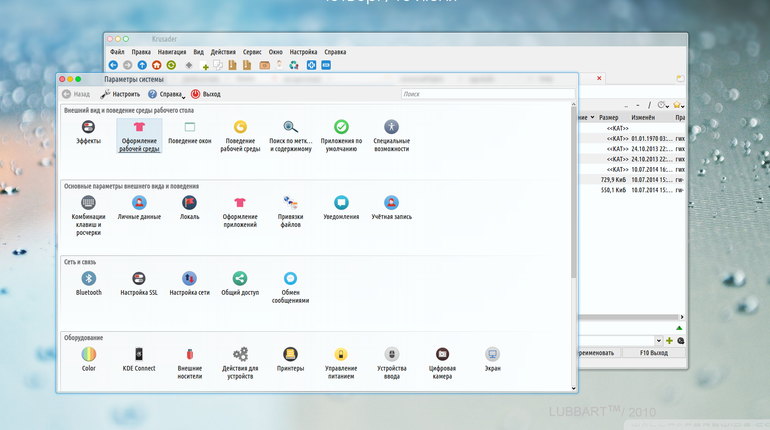Open the Экран display module
770x430 pixels.
pyautogui.click(x=493, y=359)
